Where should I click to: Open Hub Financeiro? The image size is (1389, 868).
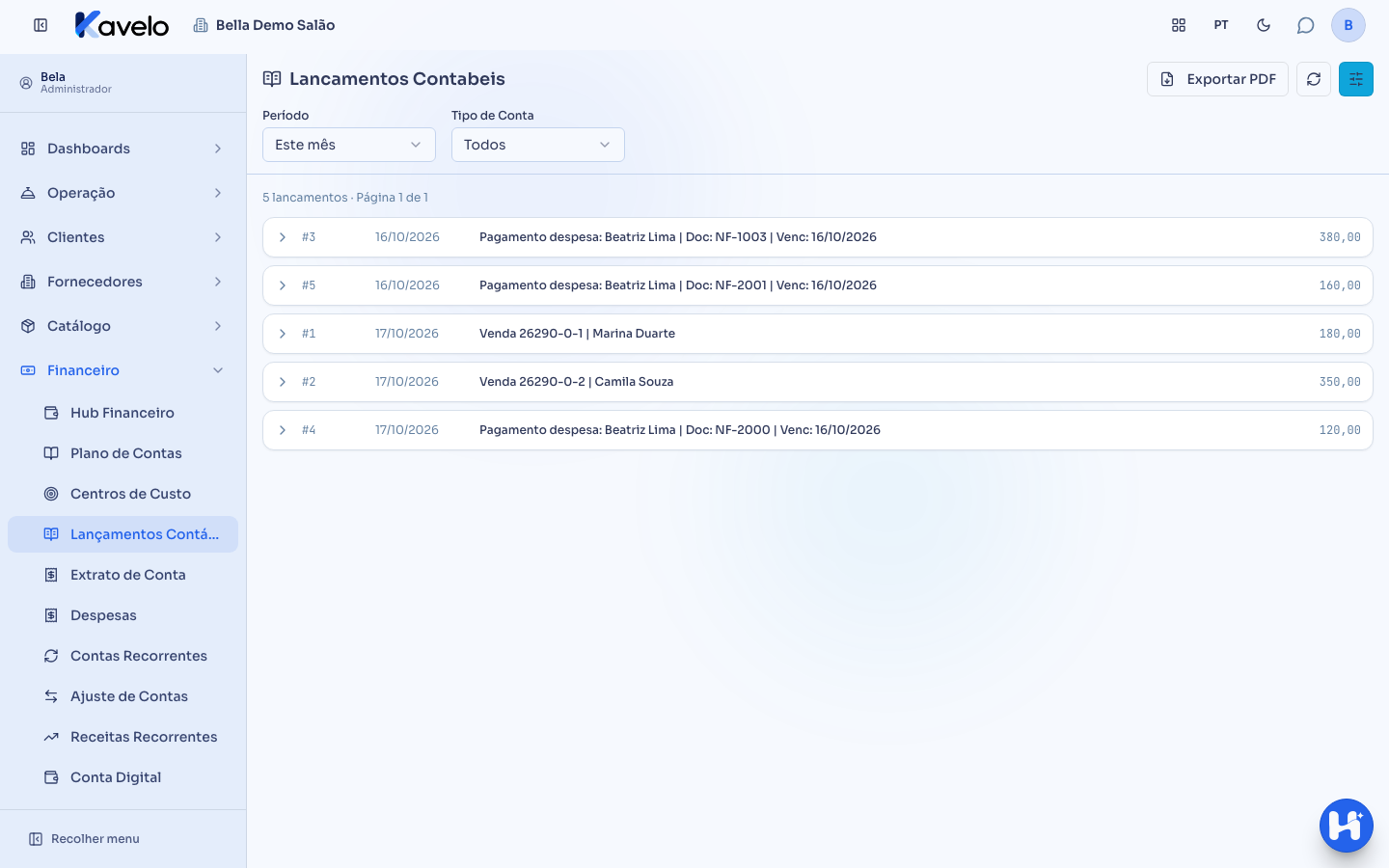tap(123, 413)
